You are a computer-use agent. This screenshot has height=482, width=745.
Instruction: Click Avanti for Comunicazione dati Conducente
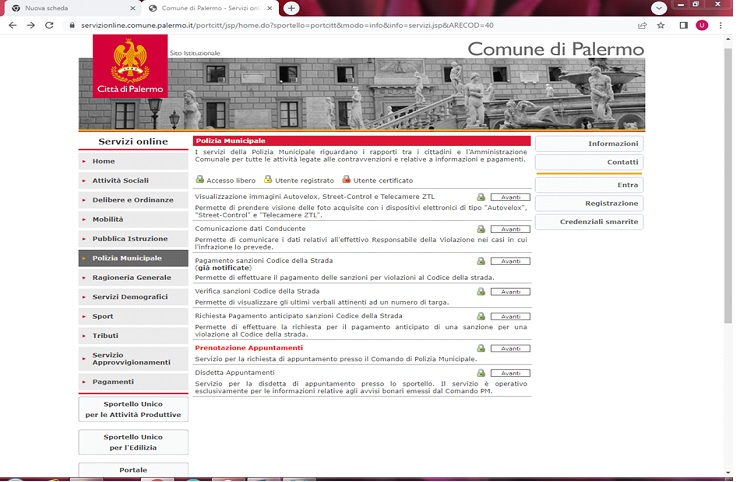pyautogui.click(x=510, y=229)
